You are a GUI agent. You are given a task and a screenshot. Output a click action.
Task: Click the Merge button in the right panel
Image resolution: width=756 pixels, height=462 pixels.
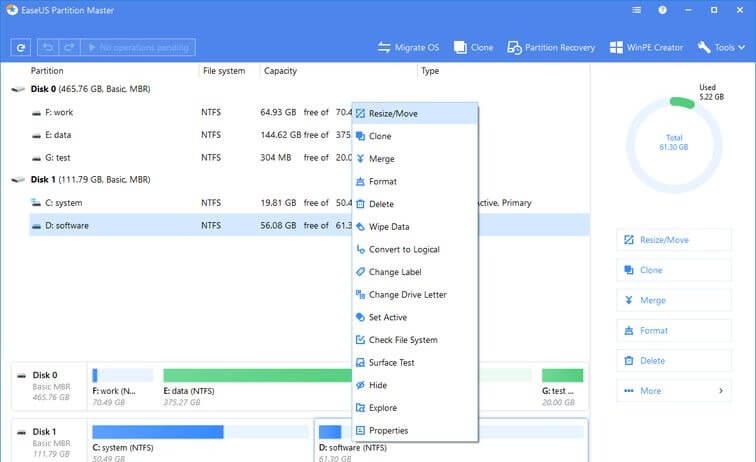674,300
